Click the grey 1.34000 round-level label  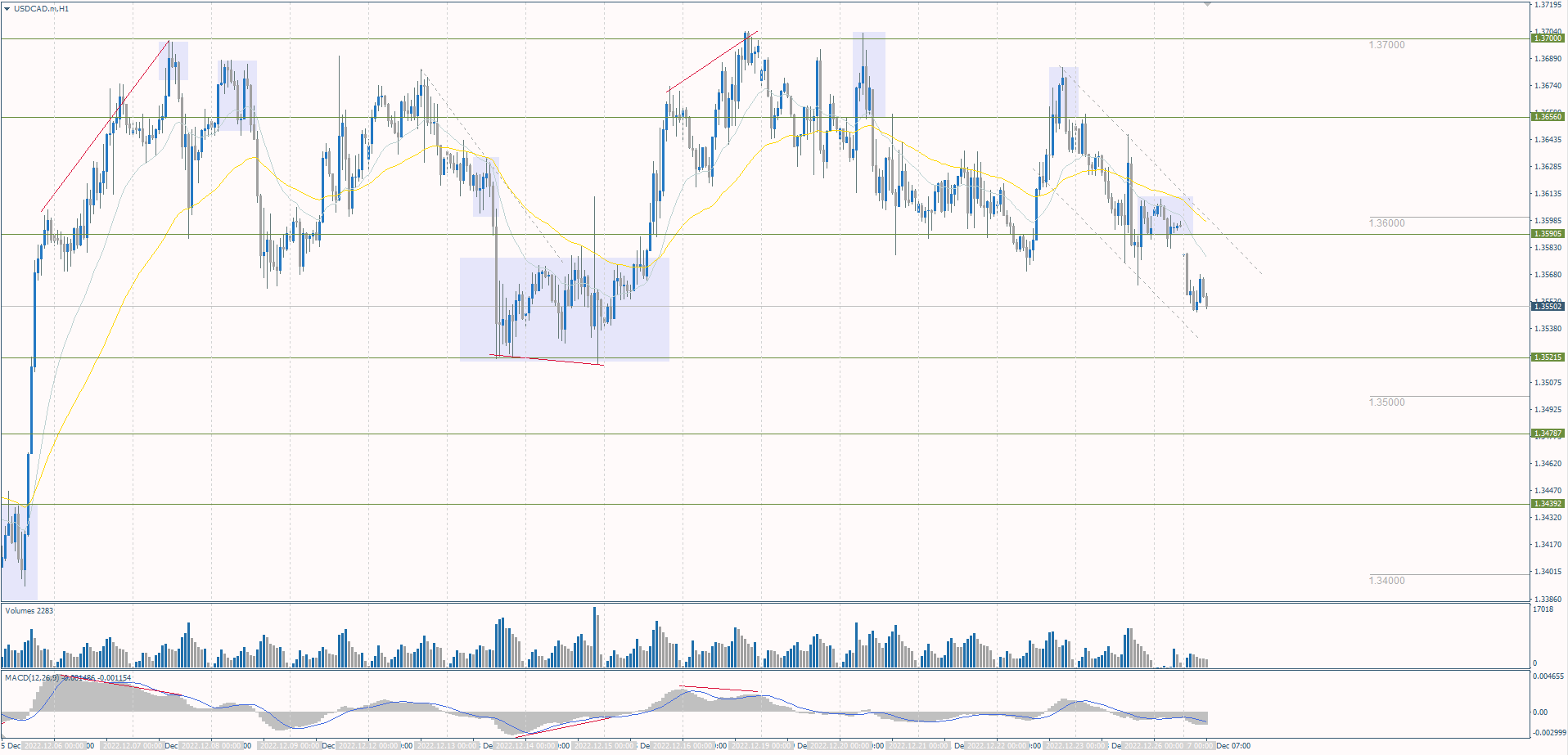tap(1386, 581)
